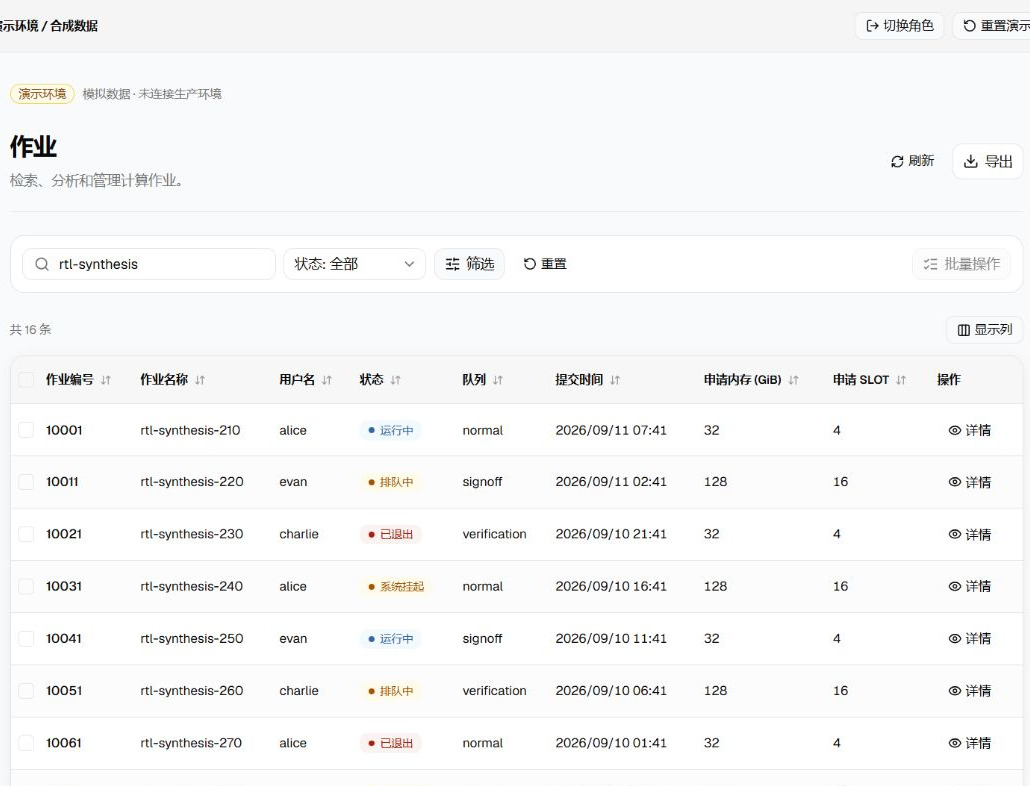Sort by 用户名 column sort icon
The image size is (1030, 786).
[x=326, y=380]
